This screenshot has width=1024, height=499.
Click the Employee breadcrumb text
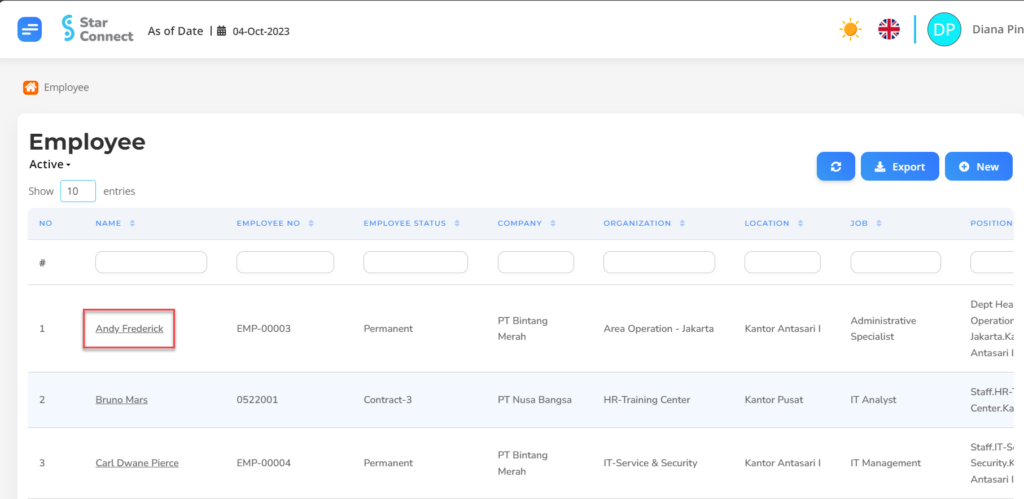pos(67,87)
